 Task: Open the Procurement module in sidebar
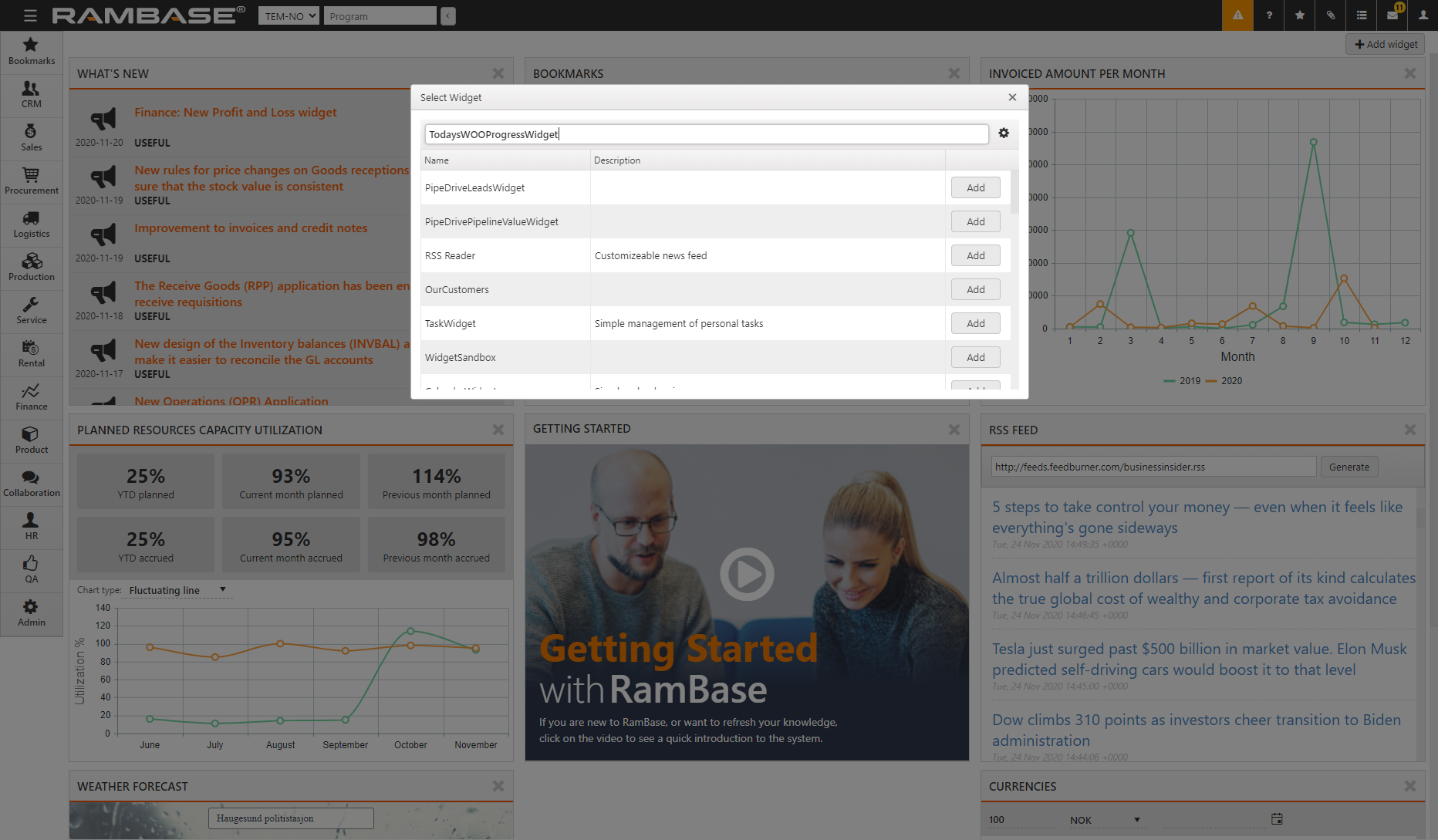coord(32,181)
